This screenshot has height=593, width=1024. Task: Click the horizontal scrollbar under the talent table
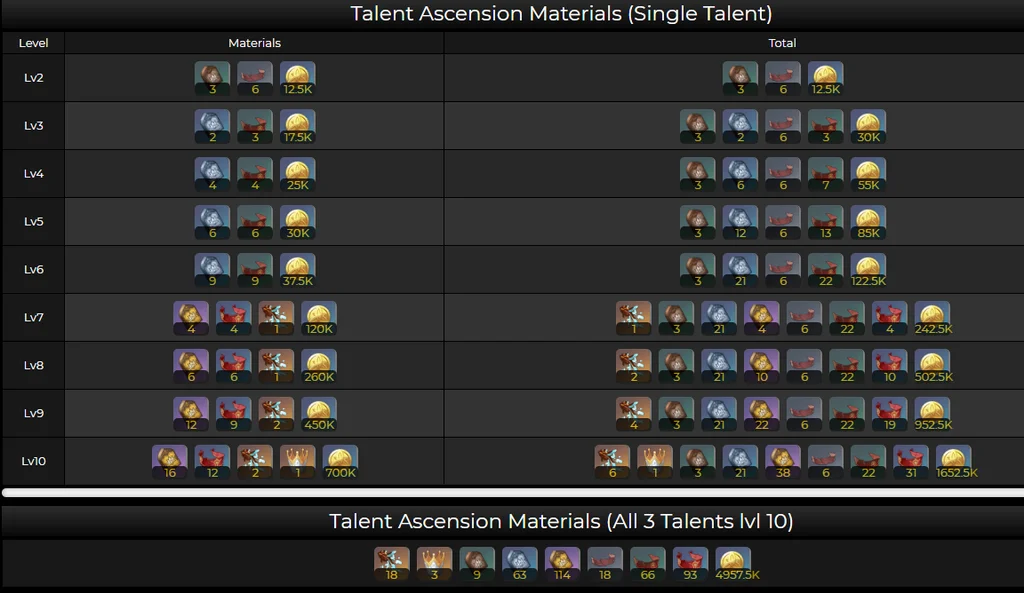[x=513, y=492]
